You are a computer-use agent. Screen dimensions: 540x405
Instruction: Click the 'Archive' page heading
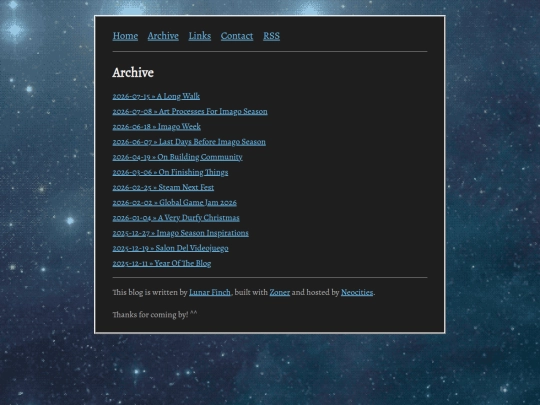point(133,72)
